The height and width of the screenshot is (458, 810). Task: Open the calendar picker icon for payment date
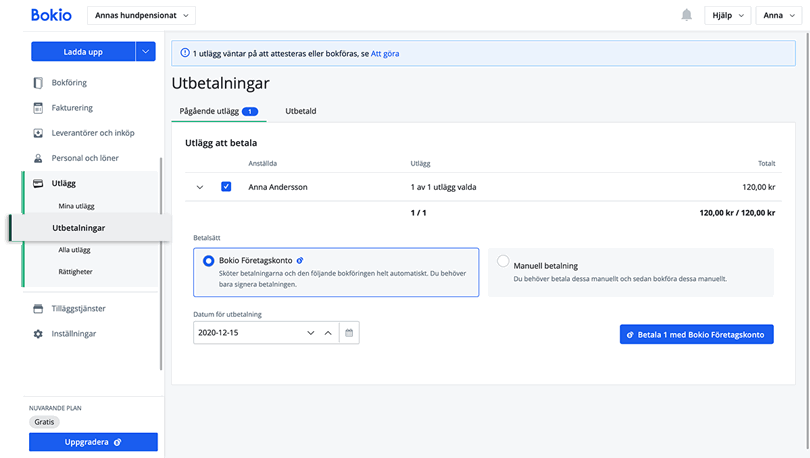[x=349, y=332]
